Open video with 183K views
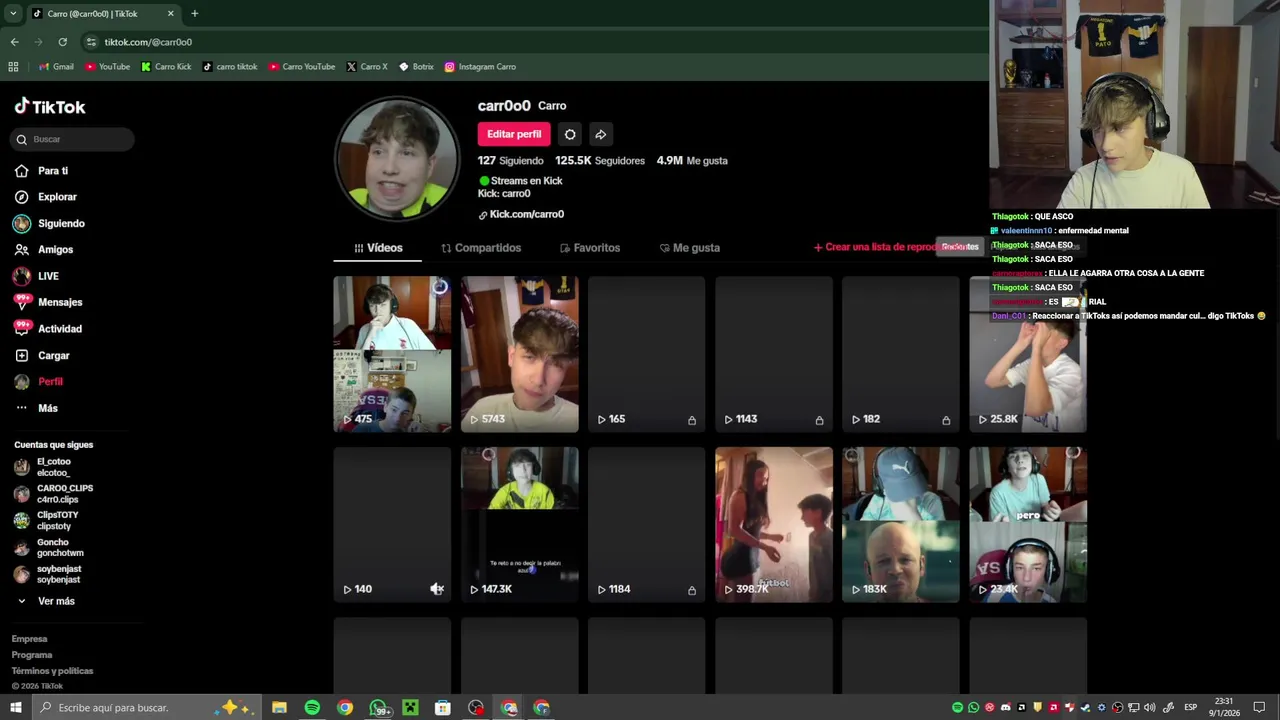Screen dimensions: 1280x720 [900, 524]
